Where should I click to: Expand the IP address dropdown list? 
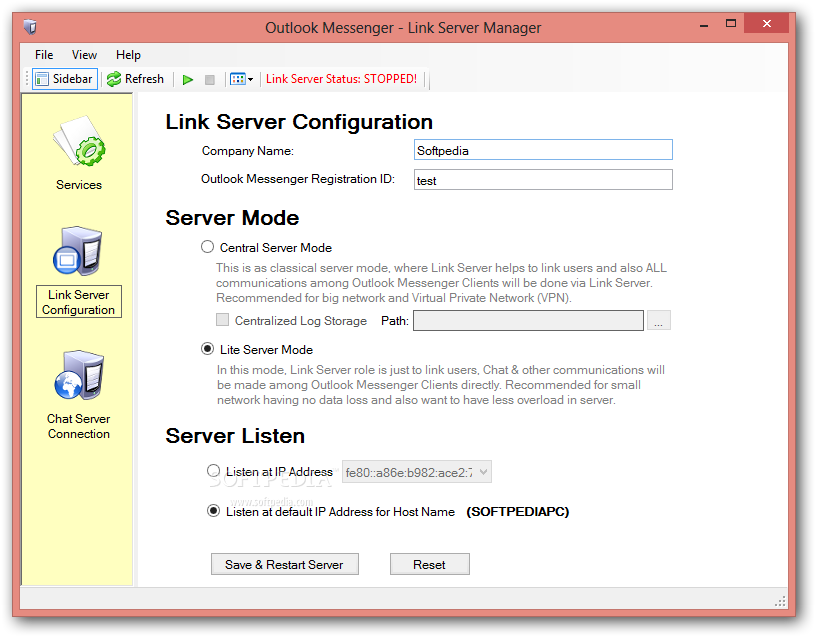(483, 472)
